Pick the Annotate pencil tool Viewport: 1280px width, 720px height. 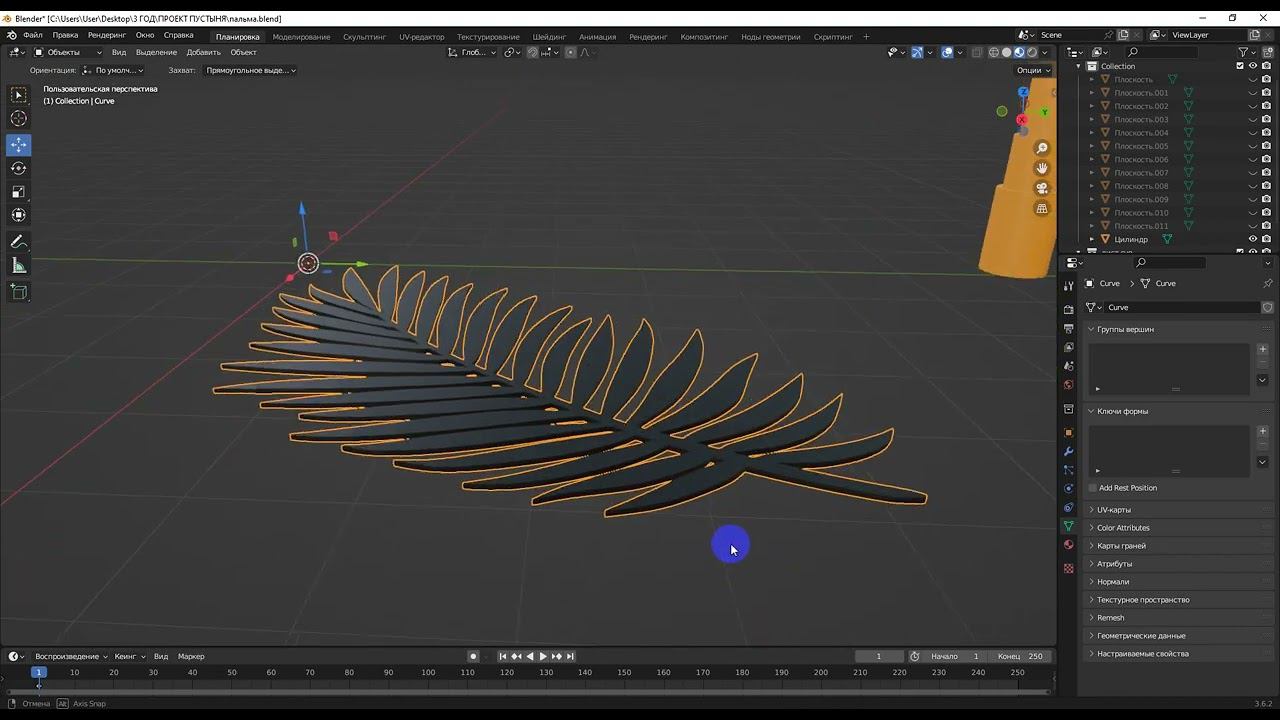coord(19,242)
